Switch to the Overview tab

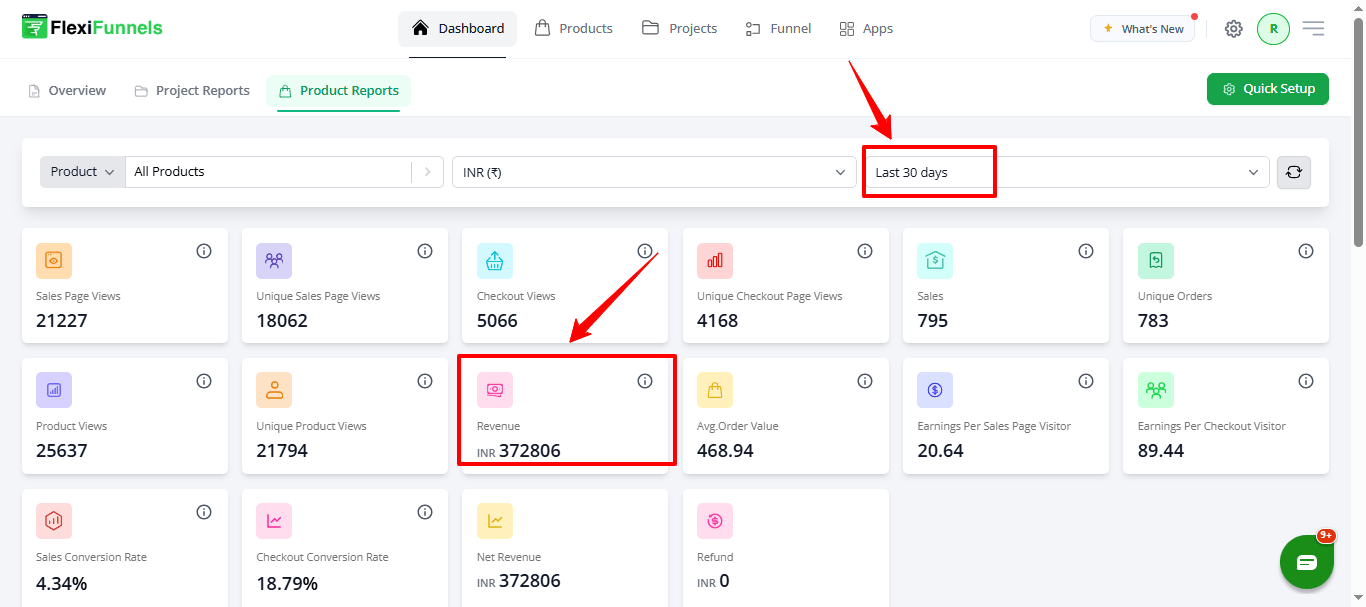pos(67,91)
